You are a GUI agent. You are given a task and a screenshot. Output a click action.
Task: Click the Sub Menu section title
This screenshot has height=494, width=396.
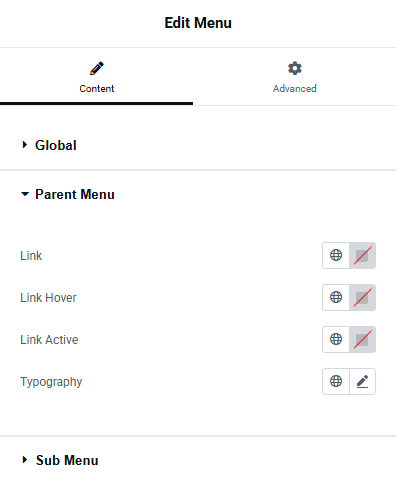tap(67, 460)
